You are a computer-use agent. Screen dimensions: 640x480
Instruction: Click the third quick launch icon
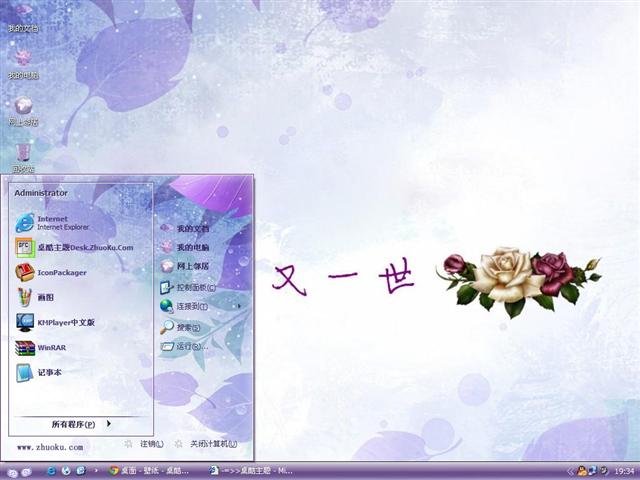click(x=80, y=471)
